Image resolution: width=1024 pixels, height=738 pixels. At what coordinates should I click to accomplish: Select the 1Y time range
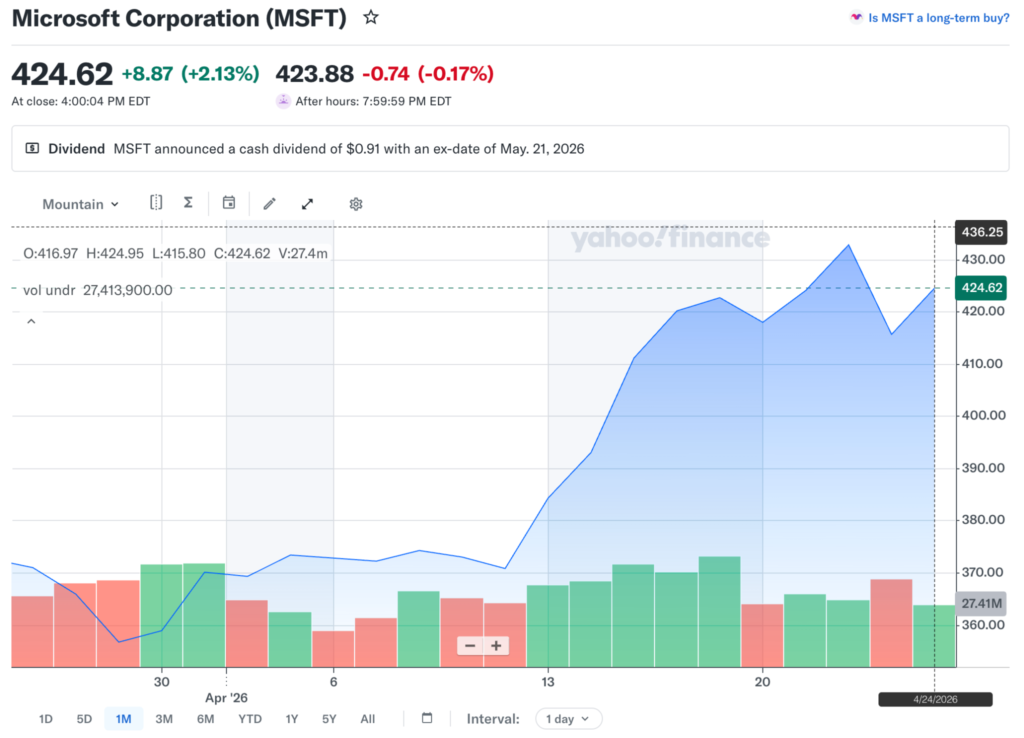click(x=292, y=719)
